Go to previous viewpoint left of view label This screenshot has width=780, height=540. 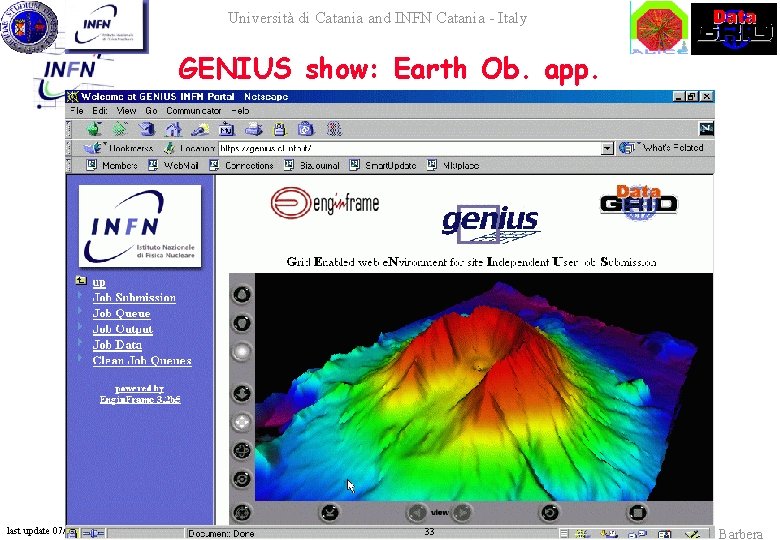click(417, 512)
